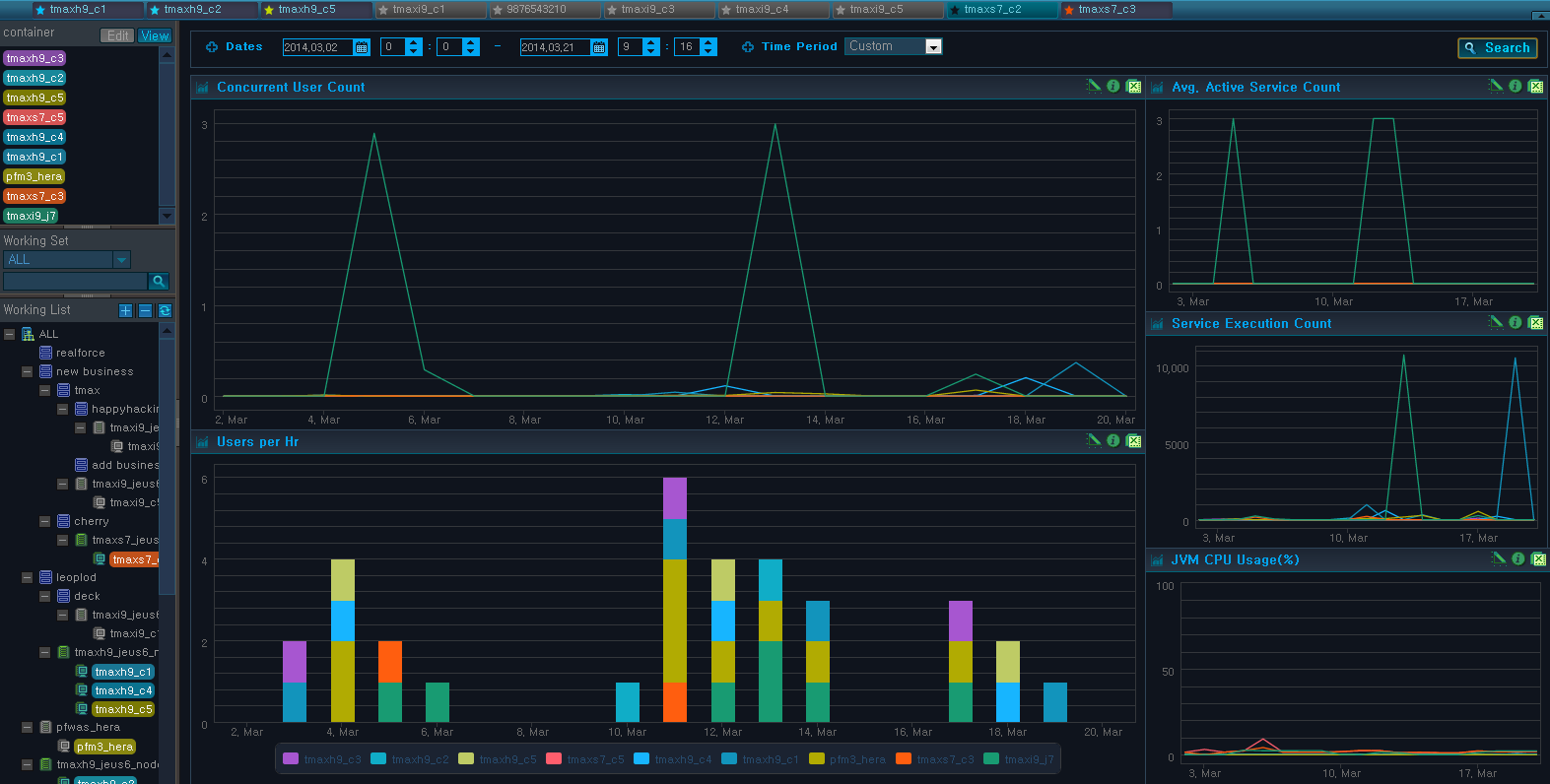
Task: Click the Working Set search input field
Action: (x=75, y=281)
